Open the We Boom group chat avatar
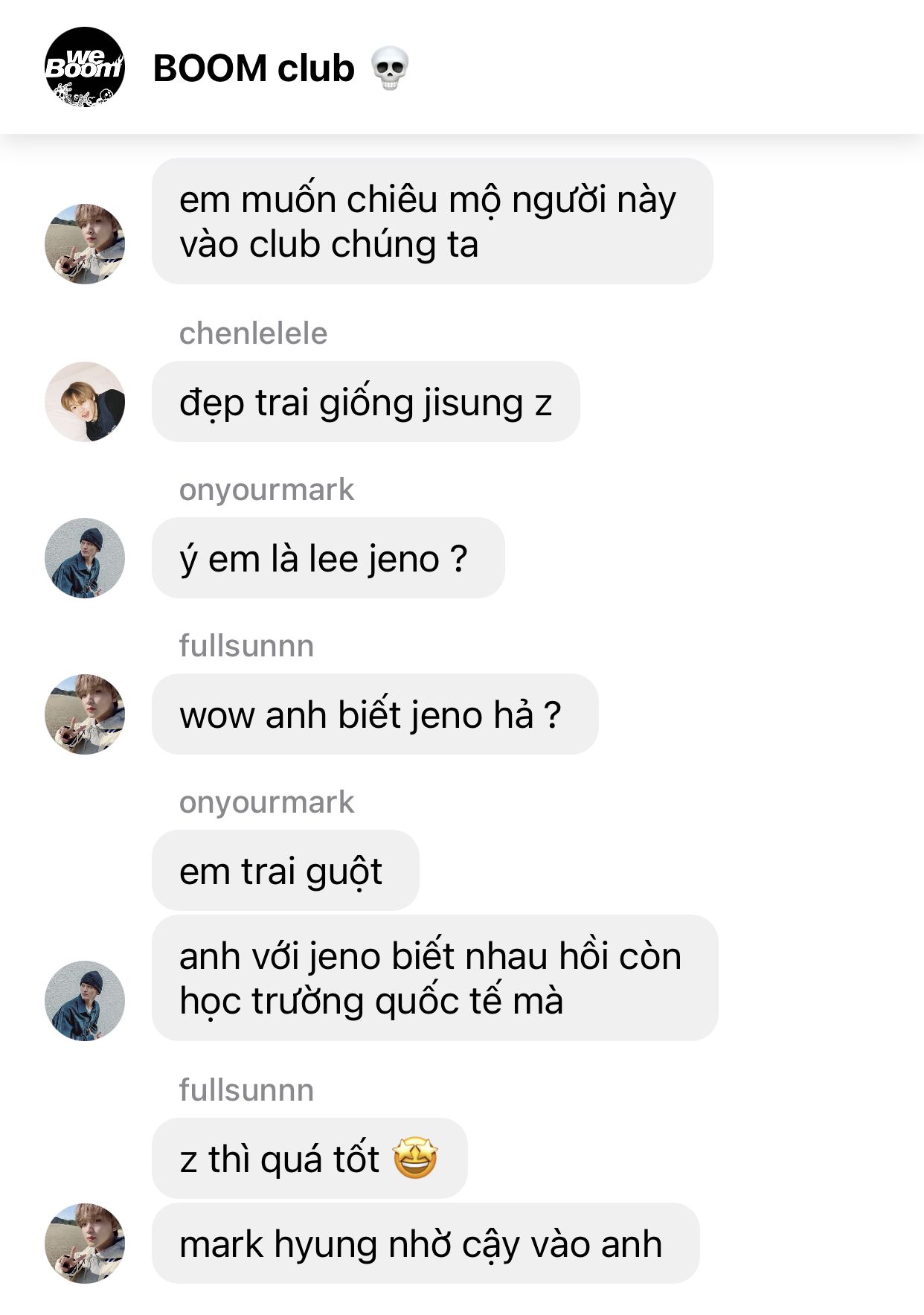The height and width of the screenshot is (1315, 924). 85,68
